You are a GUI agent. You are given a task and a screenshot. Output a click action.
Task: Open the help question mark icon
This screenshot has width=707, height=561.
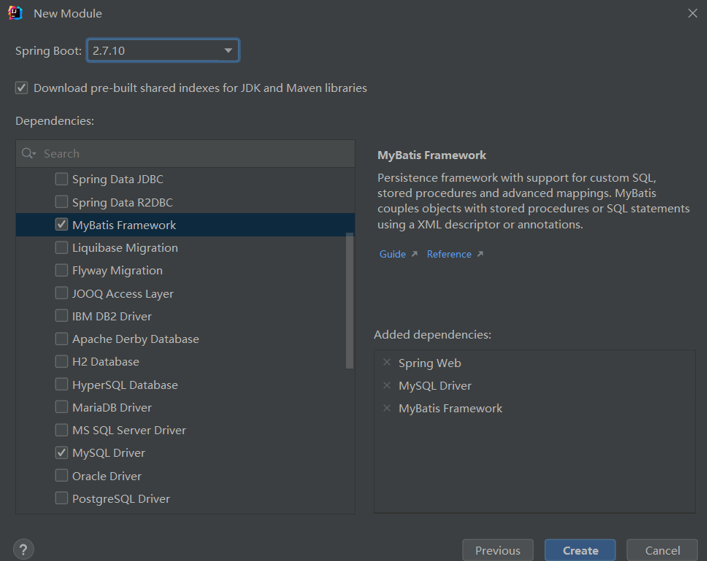pos(23,549)
